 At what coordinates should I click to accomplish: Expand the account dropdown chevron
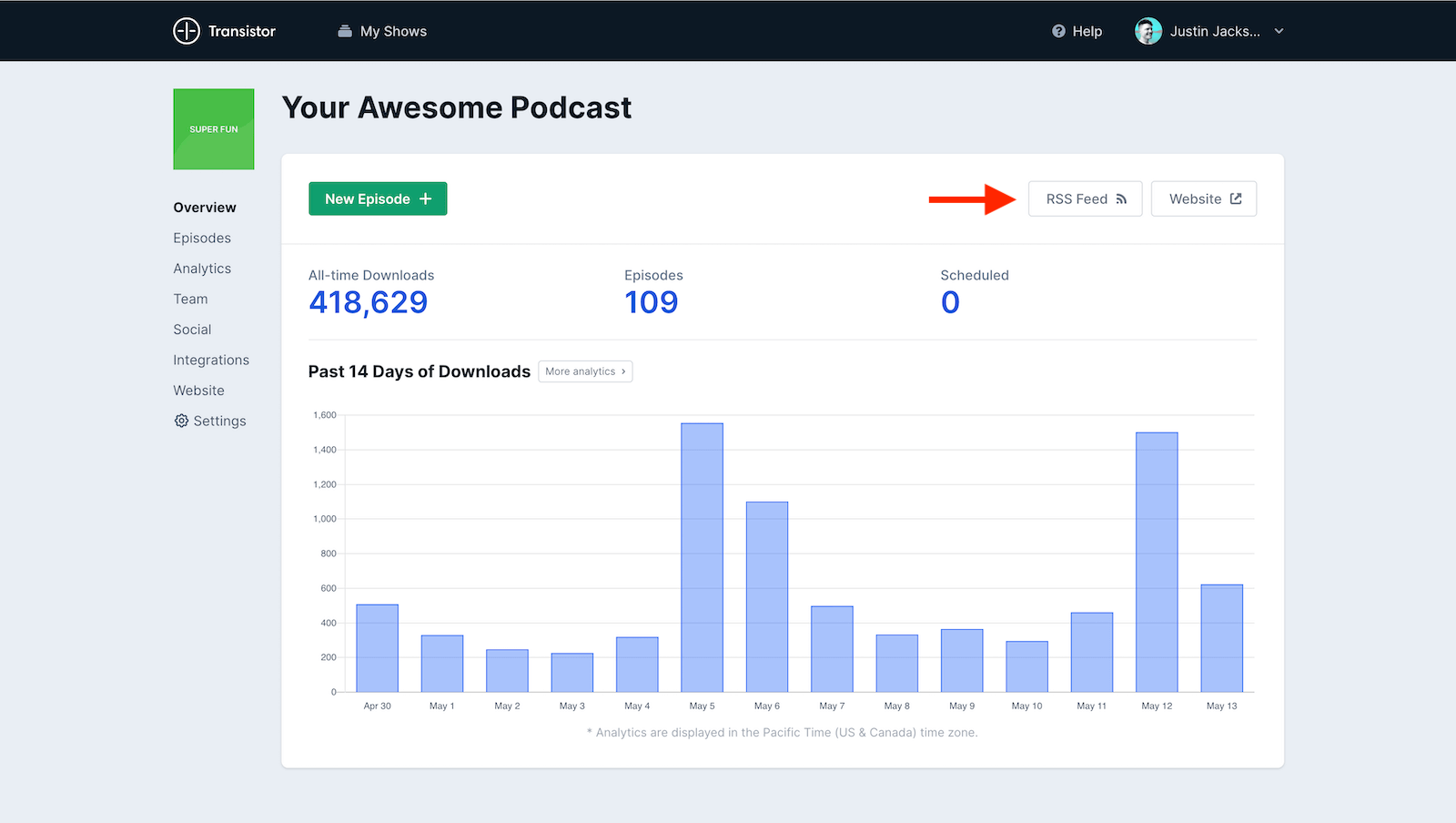(x=1279, y=31)
